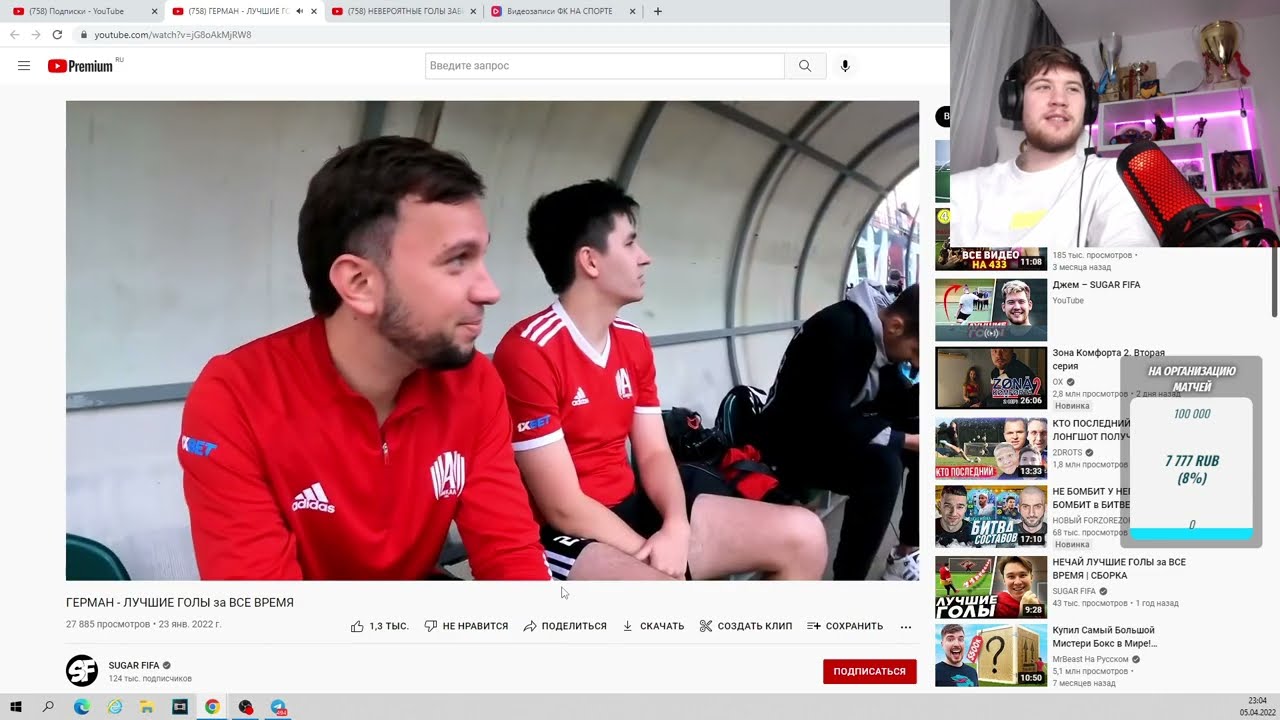Go back using browser back arrow
Viewport: 1280px width, 720px height.
[x=14, y=34]
